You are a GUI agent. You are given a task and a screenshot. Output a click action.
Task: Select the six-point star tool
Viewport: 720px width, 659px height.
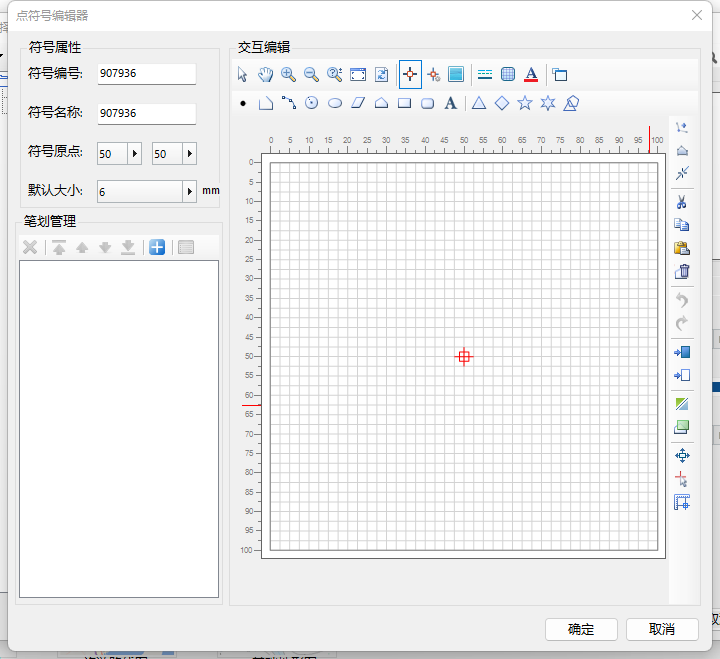(x=548, y=103)
